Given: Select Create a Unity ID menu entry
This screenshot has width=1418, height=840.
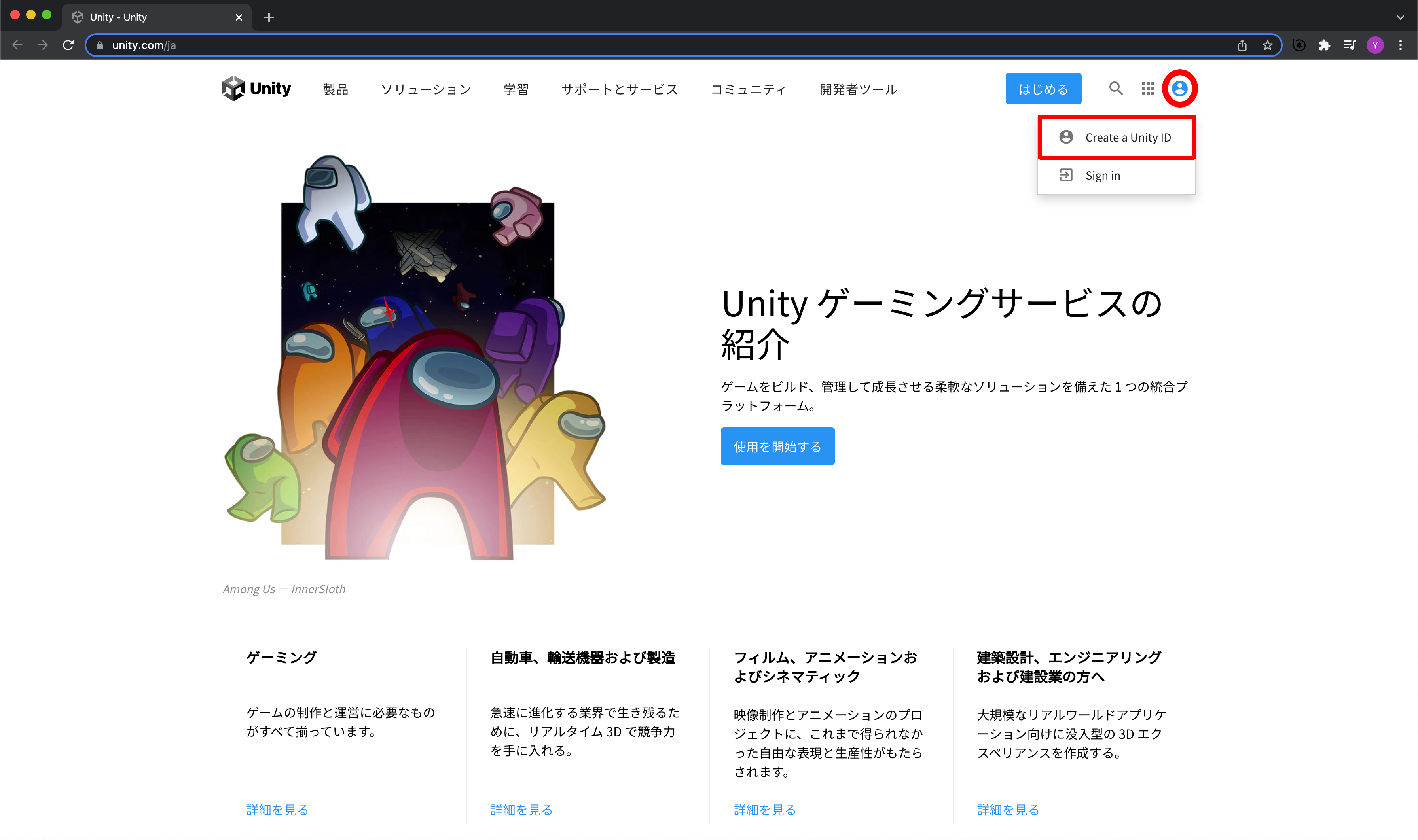Looking at the screenshot, I should (x=1116, y=138).
